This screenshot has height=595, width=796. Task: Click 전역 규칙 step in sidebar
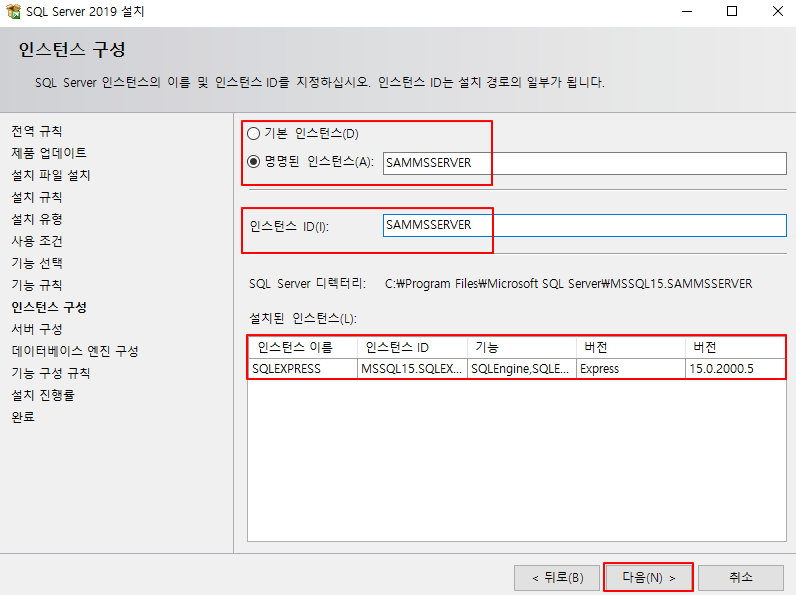point(37,131)
